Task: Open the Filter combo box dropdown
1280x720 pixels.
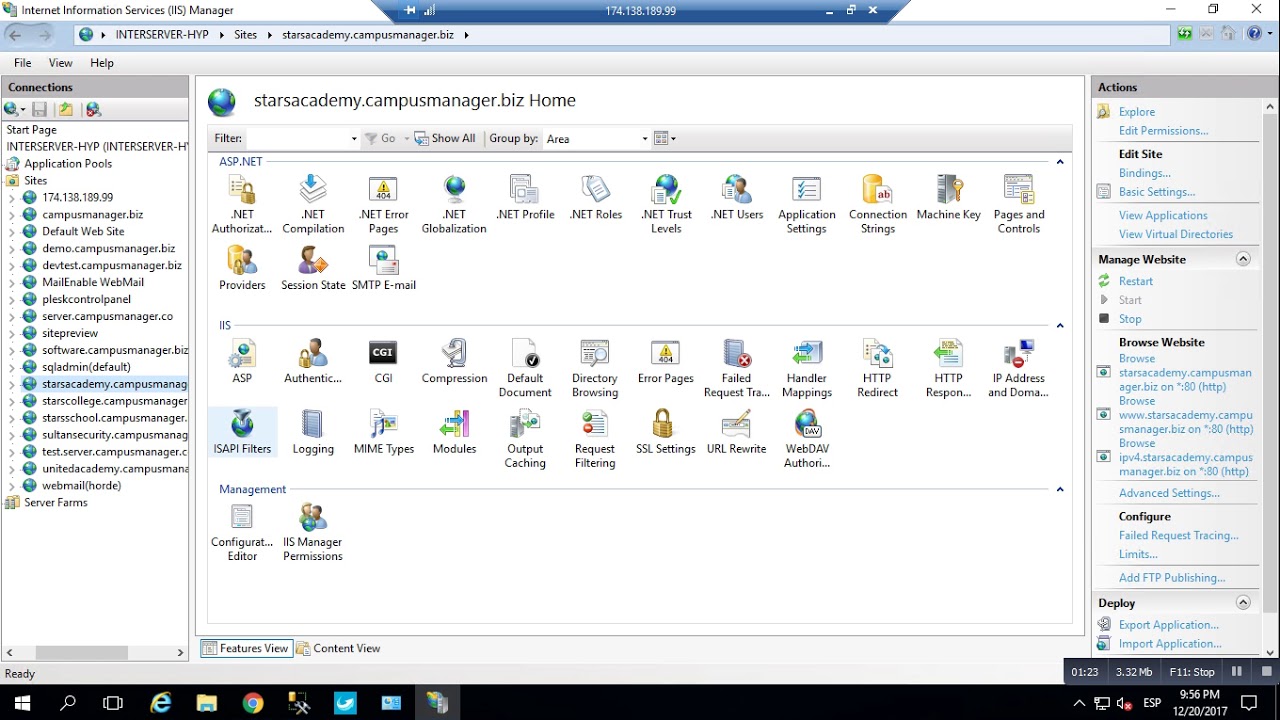Action: pyautogui.click(x=354, y=139)
